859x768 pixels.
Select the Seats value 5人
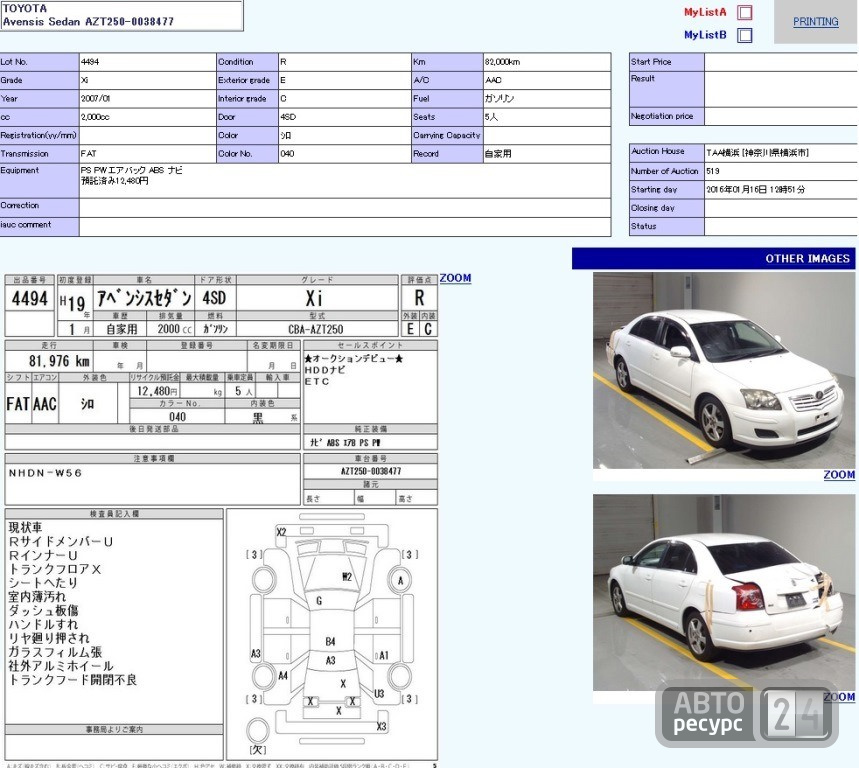coord(491,117)
